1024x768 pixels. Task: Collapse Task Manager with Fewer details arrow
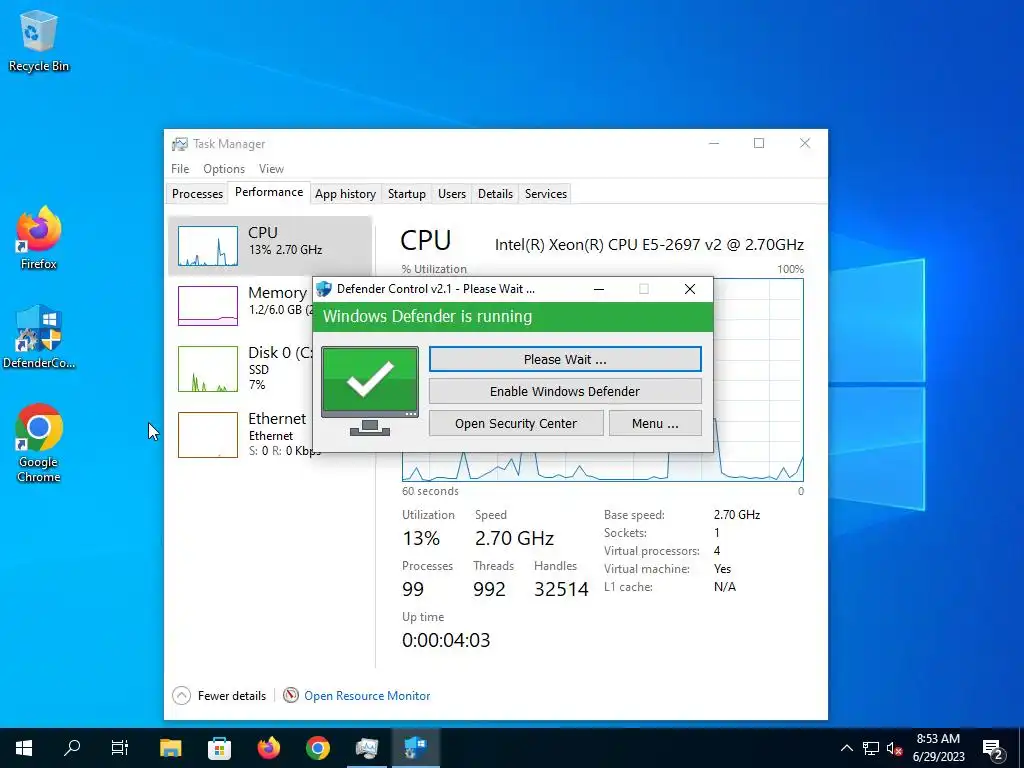(x=182, y=696)
